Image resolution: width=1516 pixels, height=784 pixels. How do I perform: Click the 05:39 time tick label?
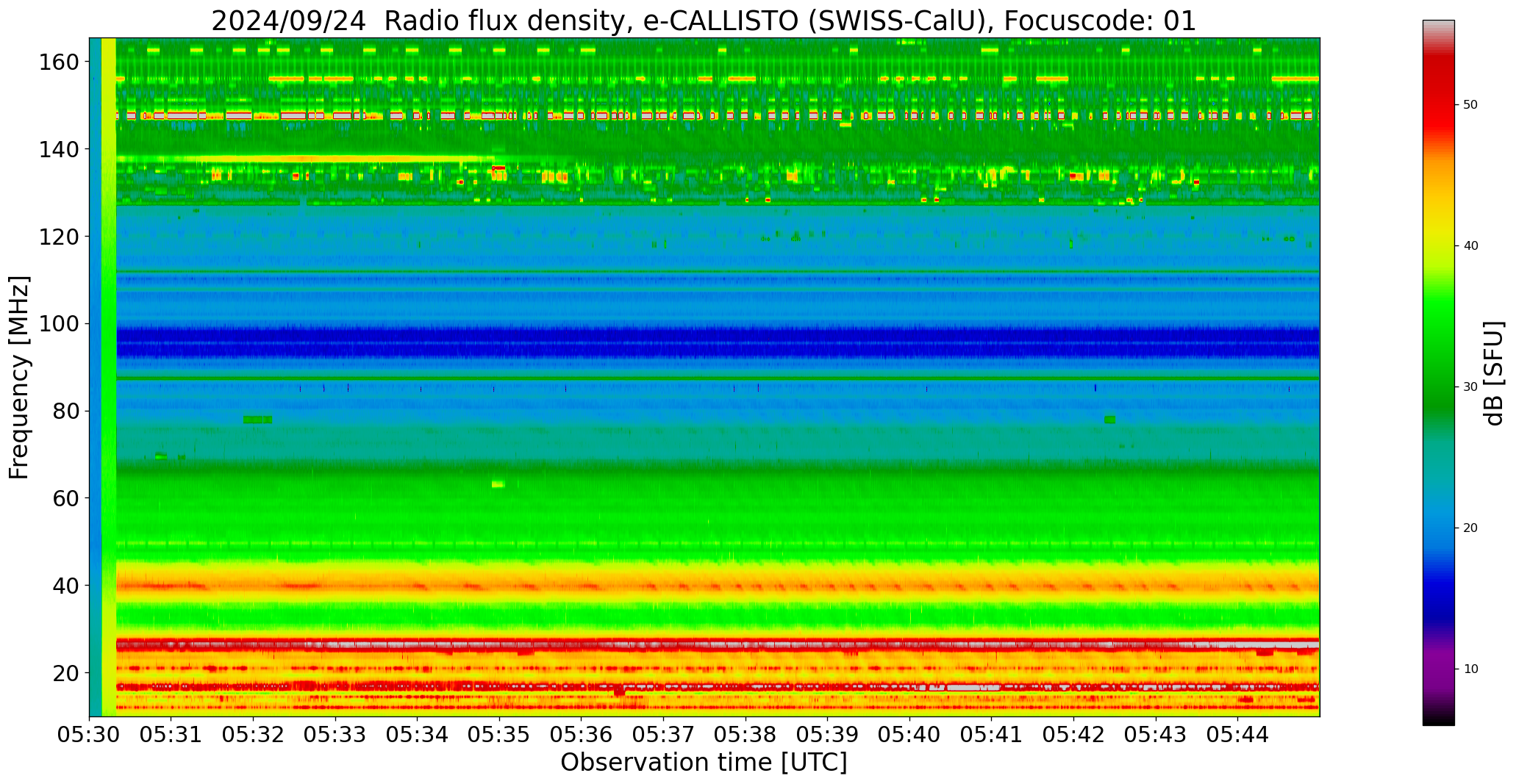point(828,735)
